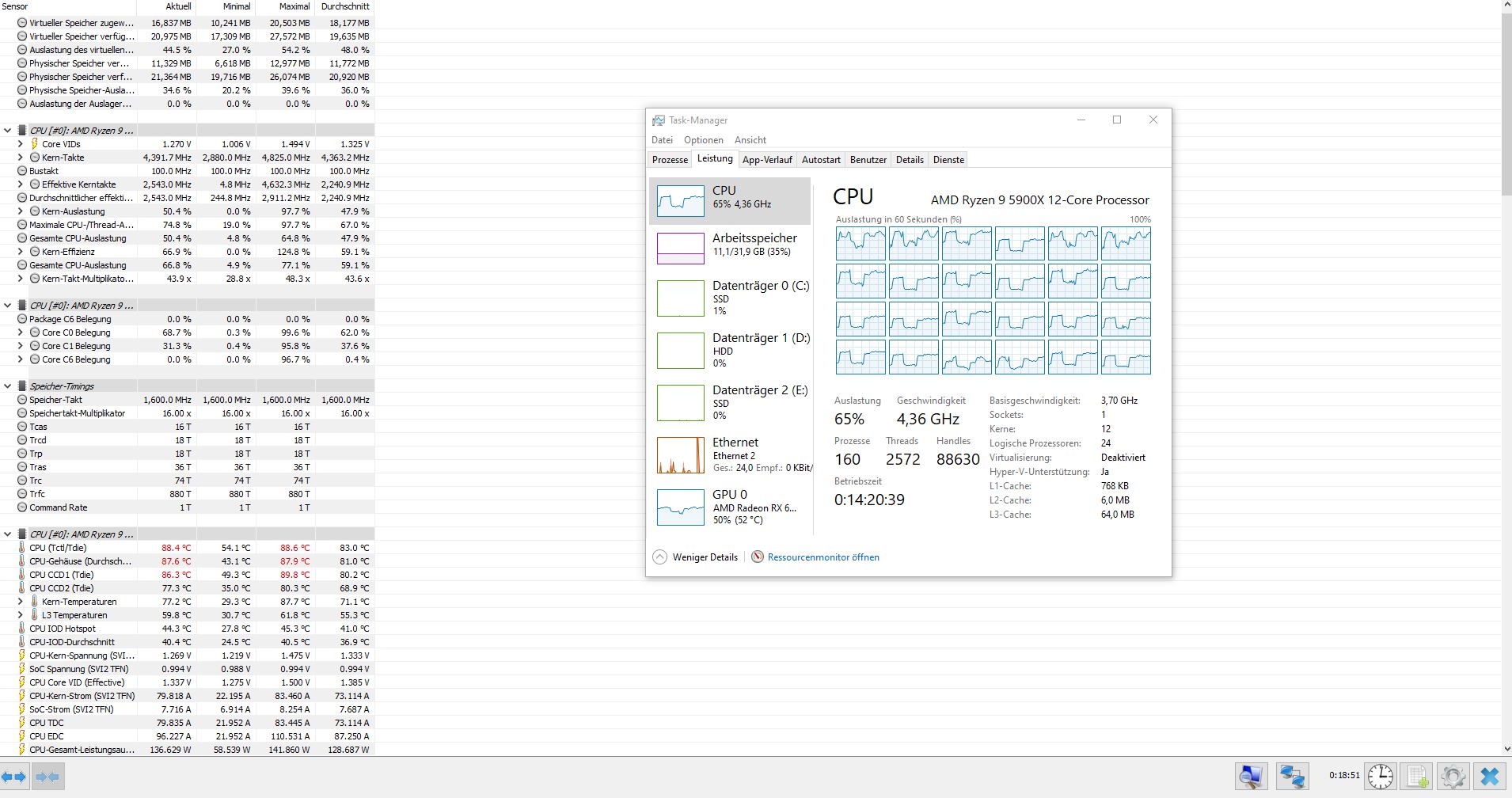Click the Ressourcenmonitor icon in Task Manager
This screenshot has width=1512, height=798.
click(x=758, y=557)
